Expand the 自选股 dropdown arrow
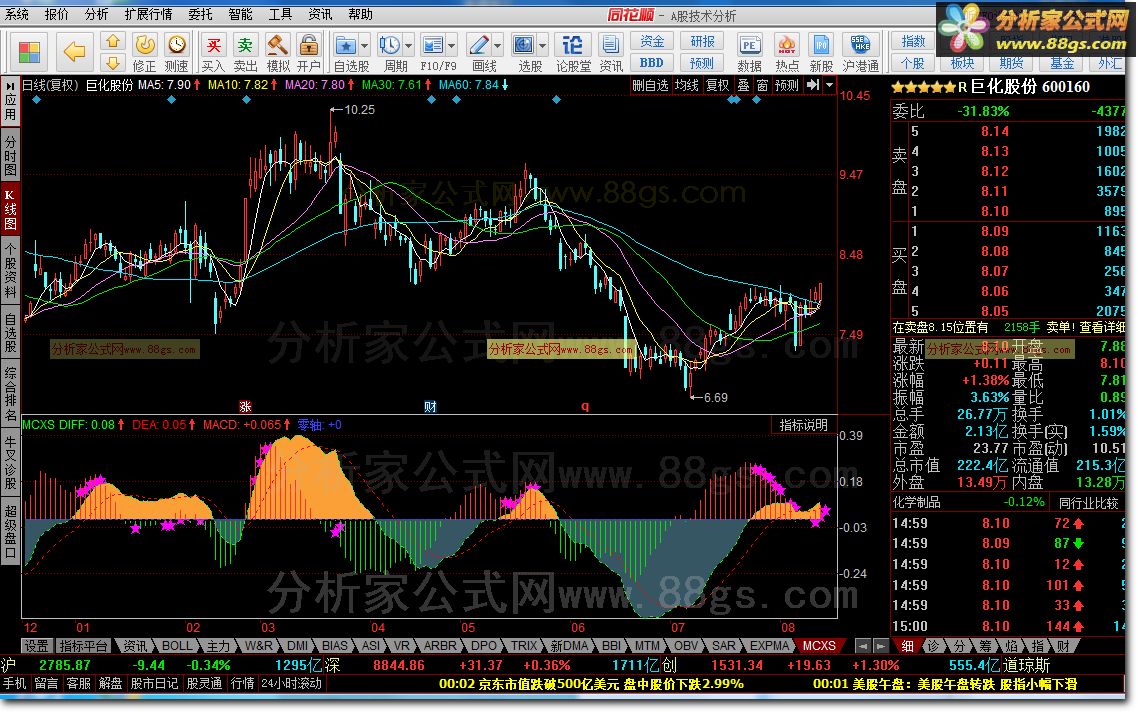 [364, 46]
